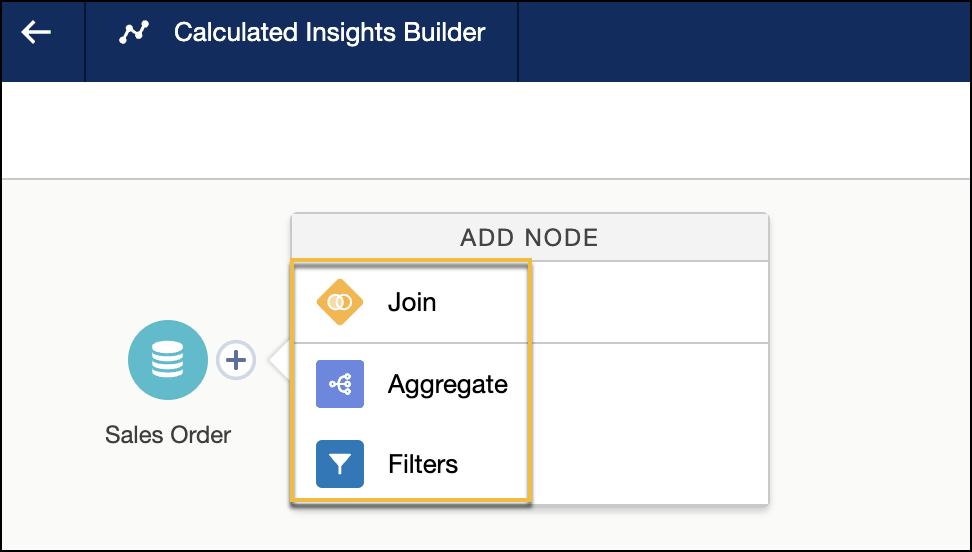Click blank space right of Join row
Image resolution: width=972 pixels, height=552 pixels.
pos(648,302)
